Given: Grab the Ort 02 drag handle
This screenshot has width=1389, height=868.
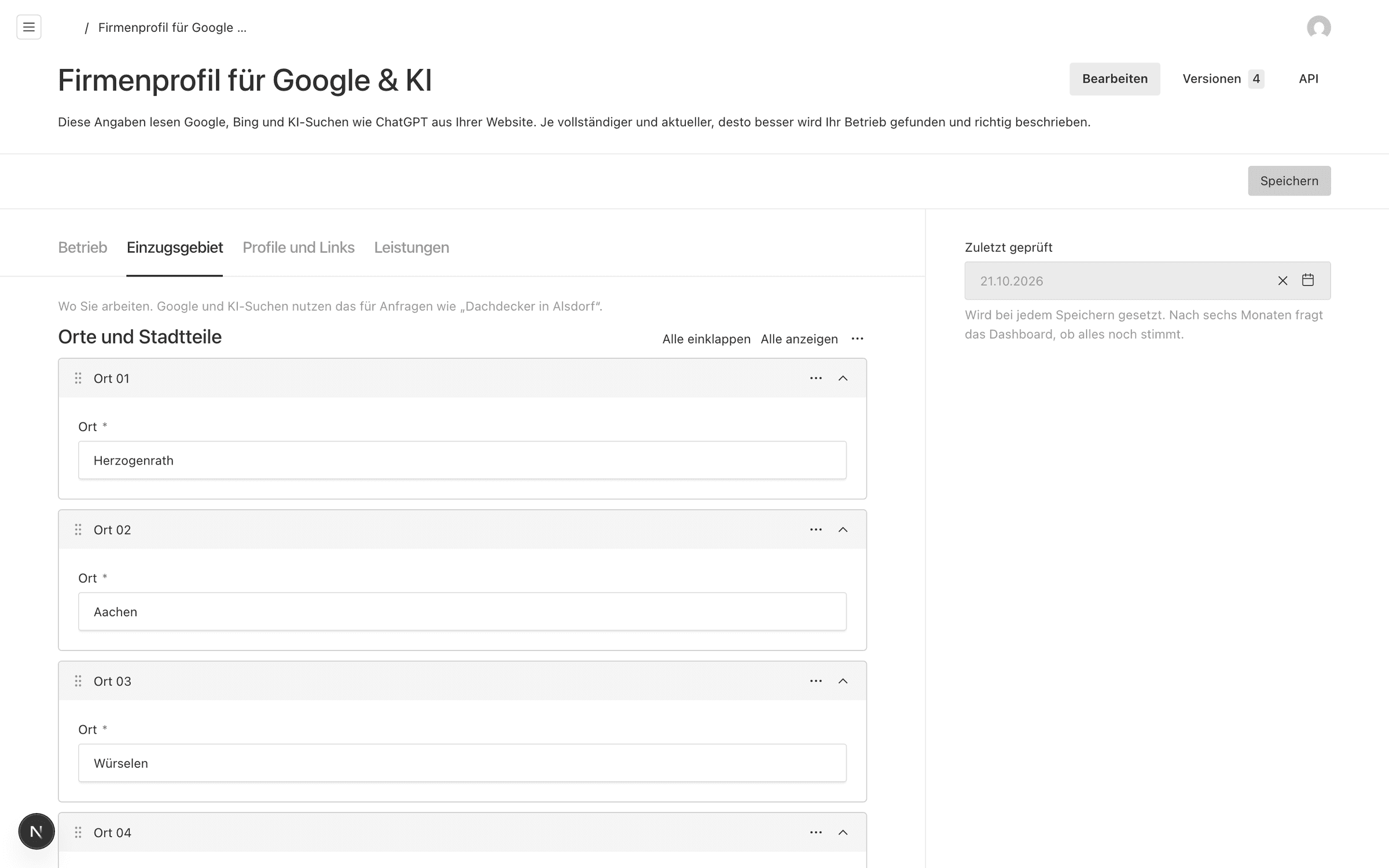Looking at the screenshot, I should coord(78,530).
